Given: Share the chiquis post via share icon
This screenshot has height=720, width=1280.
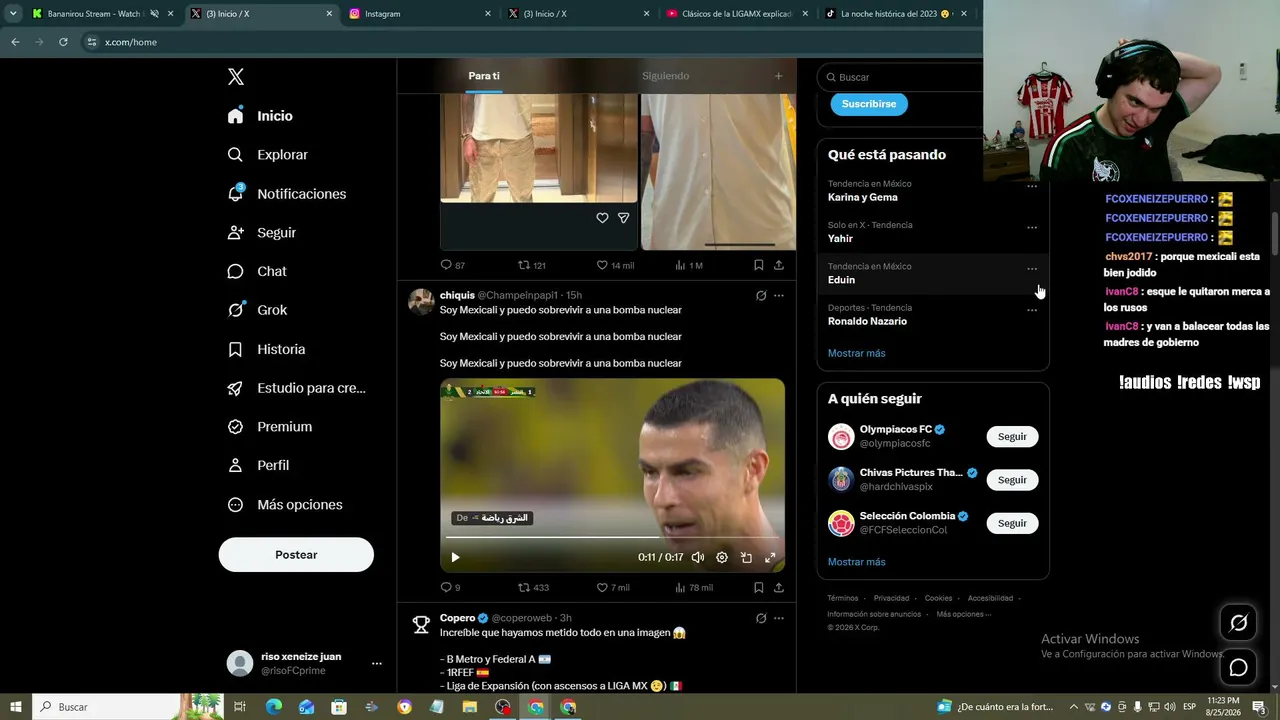Looking at the screenshot, I should (779, 587).
